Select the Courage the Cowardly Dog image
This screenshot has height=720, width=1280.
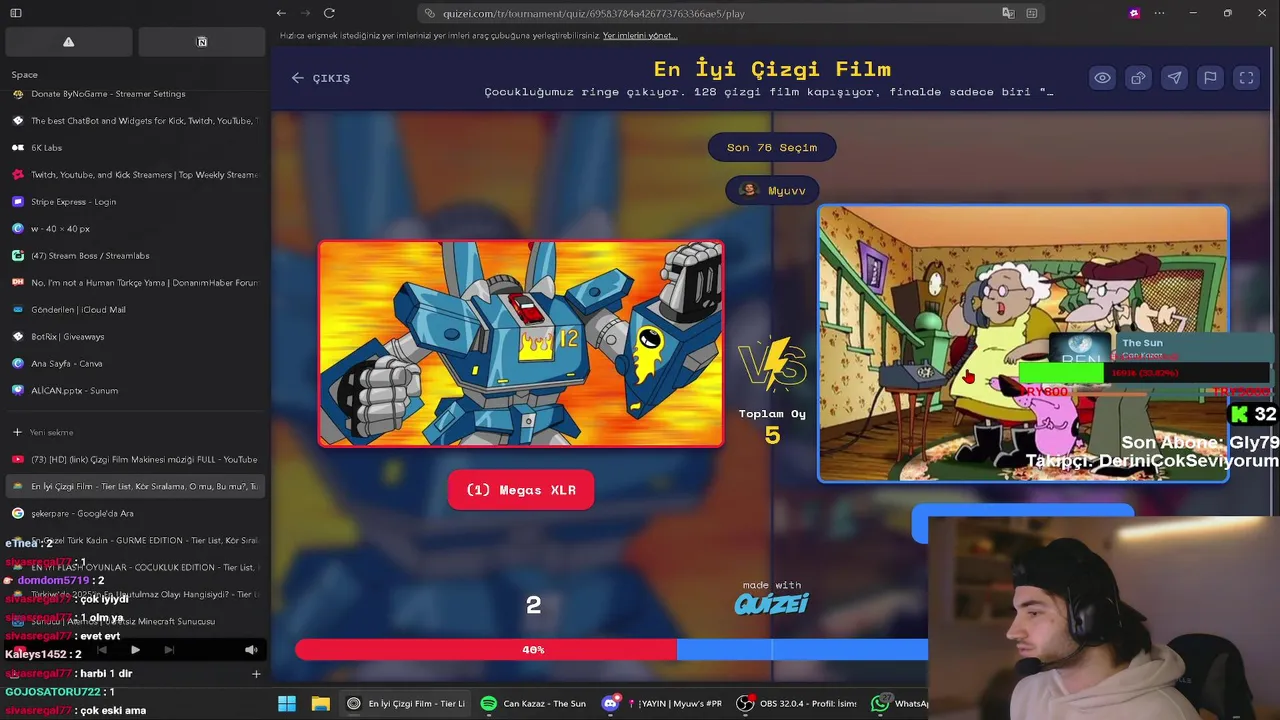pos(1023,343)
